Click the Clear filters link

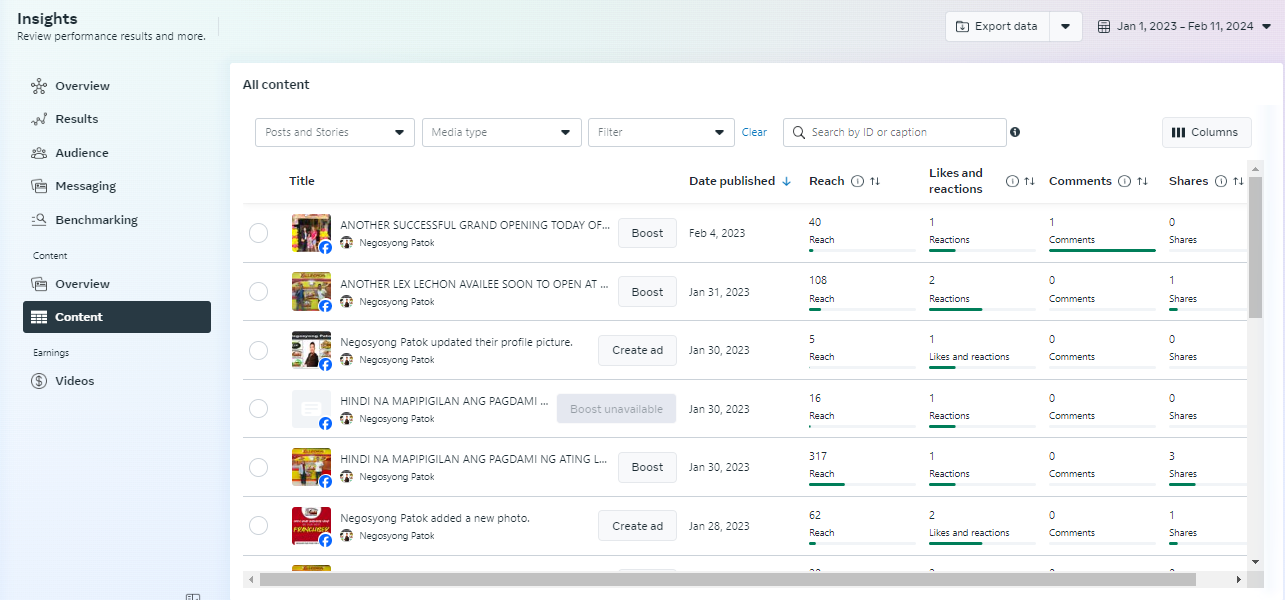(754, 132)
